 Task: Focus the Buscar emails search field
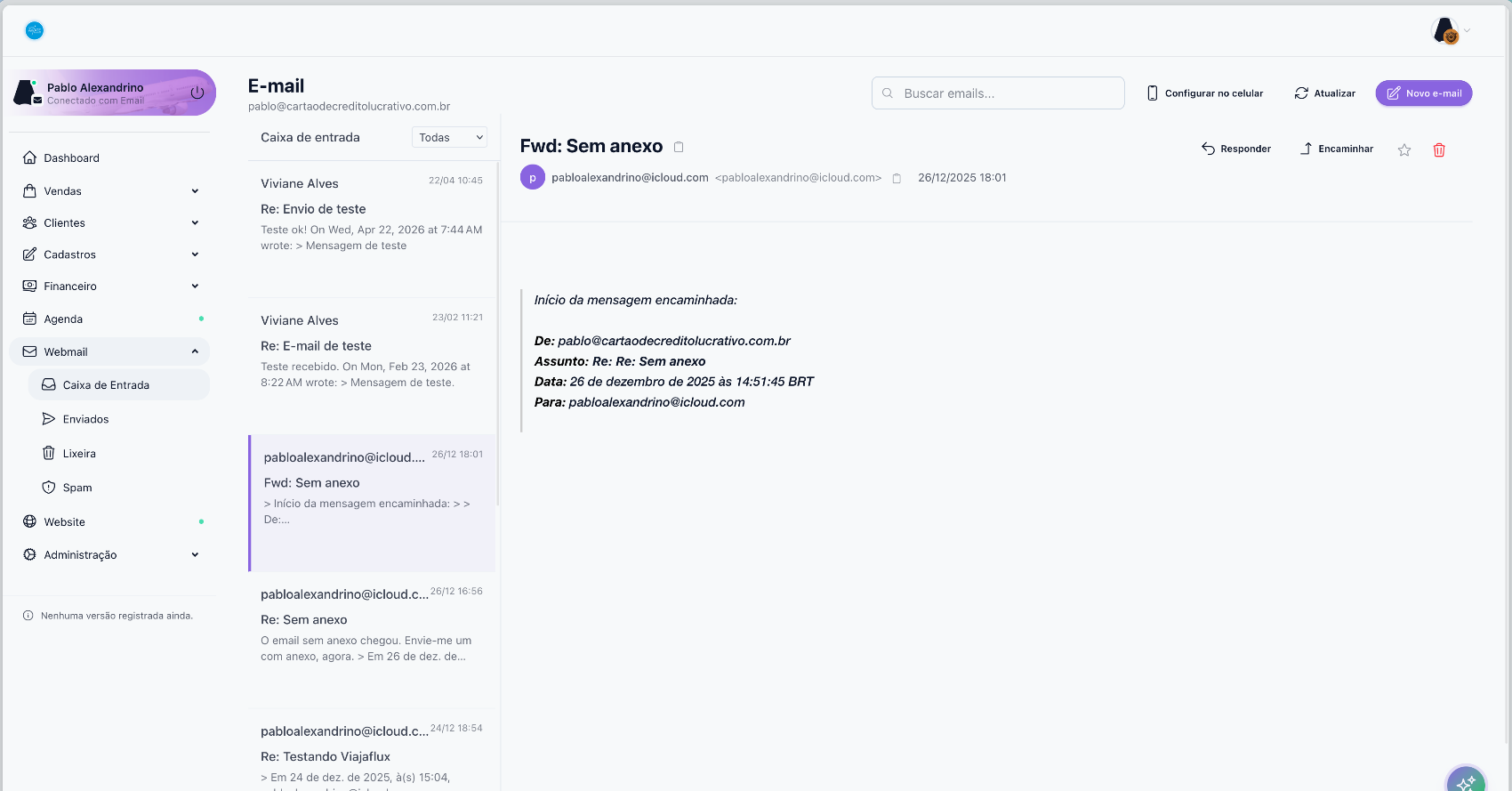[998, 93]
